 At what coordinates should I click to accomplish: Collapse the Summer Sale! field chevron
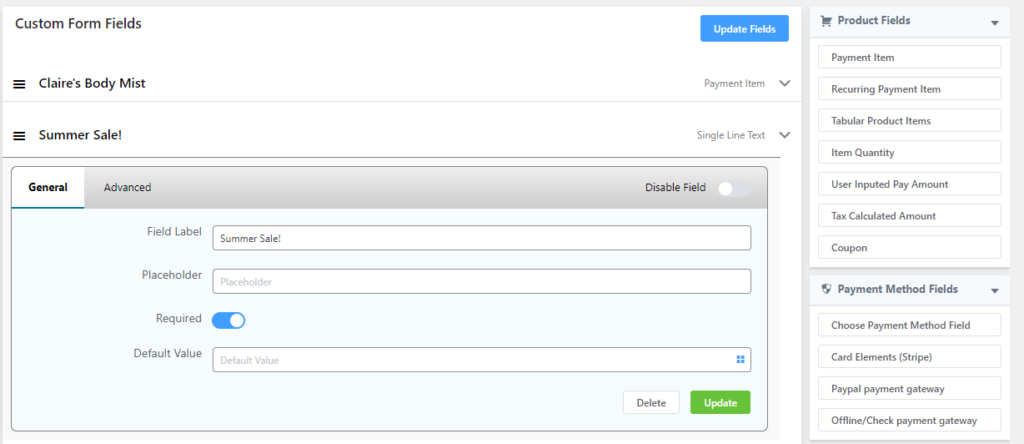(x=785, y=135)
